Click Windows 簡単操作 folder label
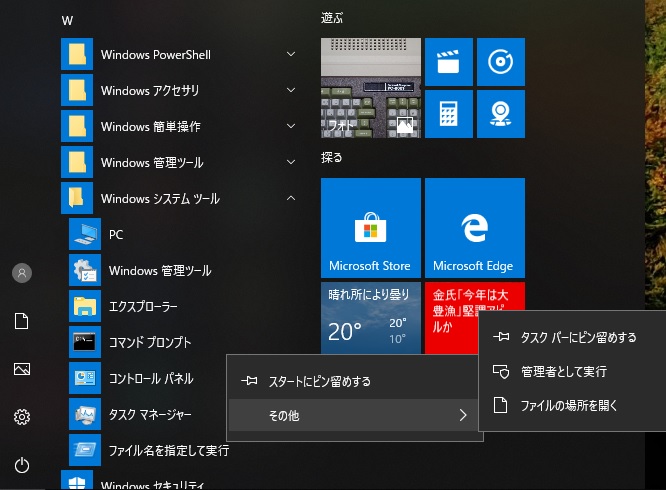Screen dimensions: 666x490 tap(151, 127)
